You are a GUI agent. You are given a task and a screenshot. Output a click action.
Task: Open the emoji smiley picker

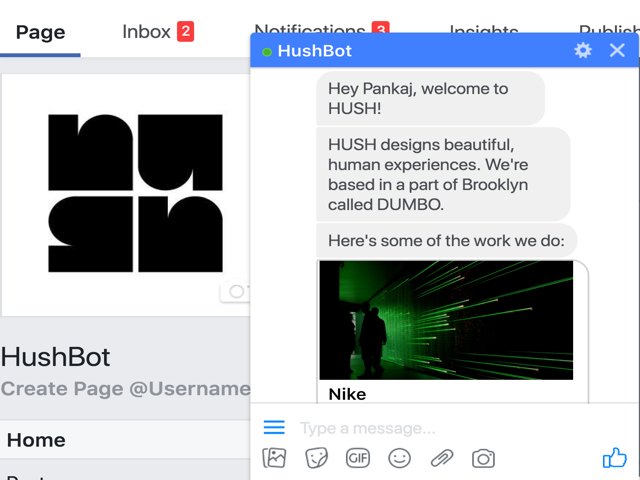tap(400, 458)
